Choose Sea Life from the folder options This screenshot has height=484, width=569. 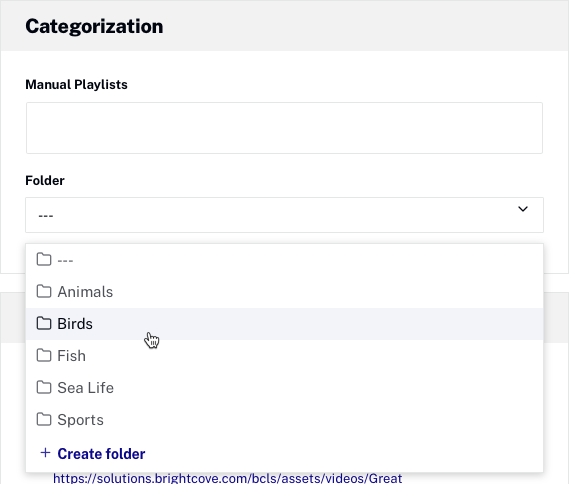(x=284, y=387)
